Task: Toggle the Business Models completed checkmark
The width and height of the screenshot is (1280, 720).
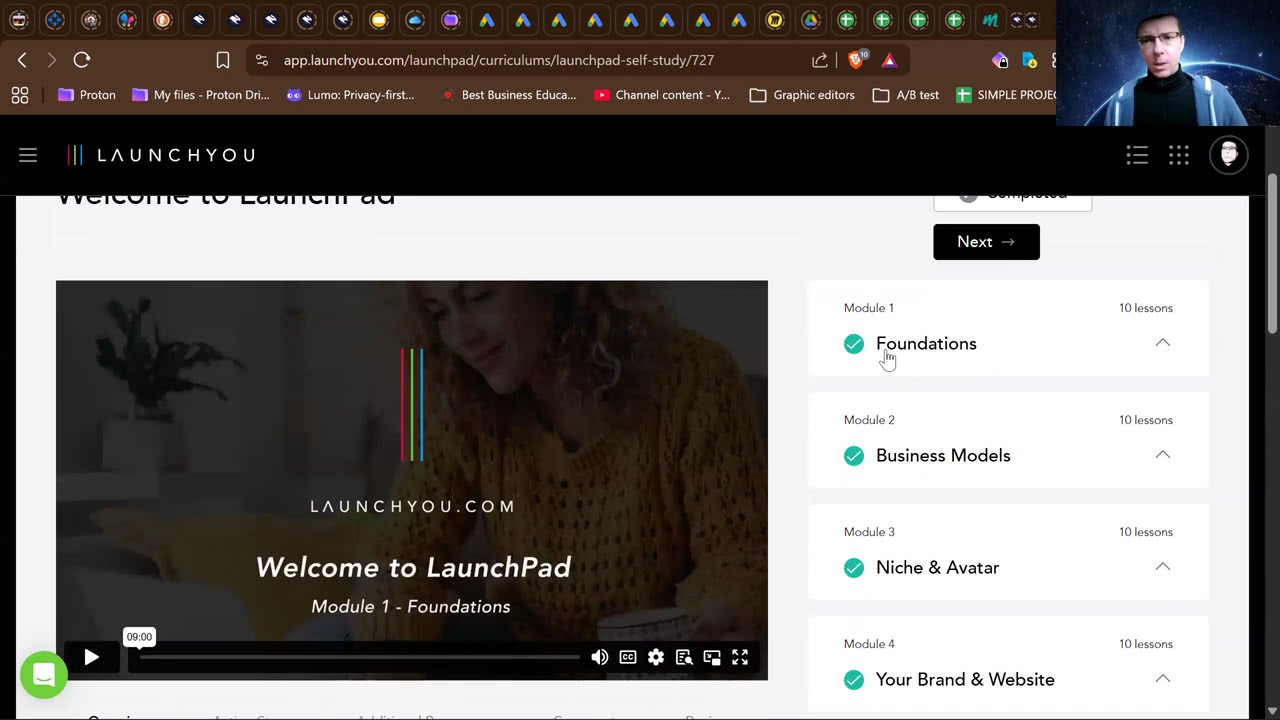Action: pyautogui.click(x=854, y=456)
